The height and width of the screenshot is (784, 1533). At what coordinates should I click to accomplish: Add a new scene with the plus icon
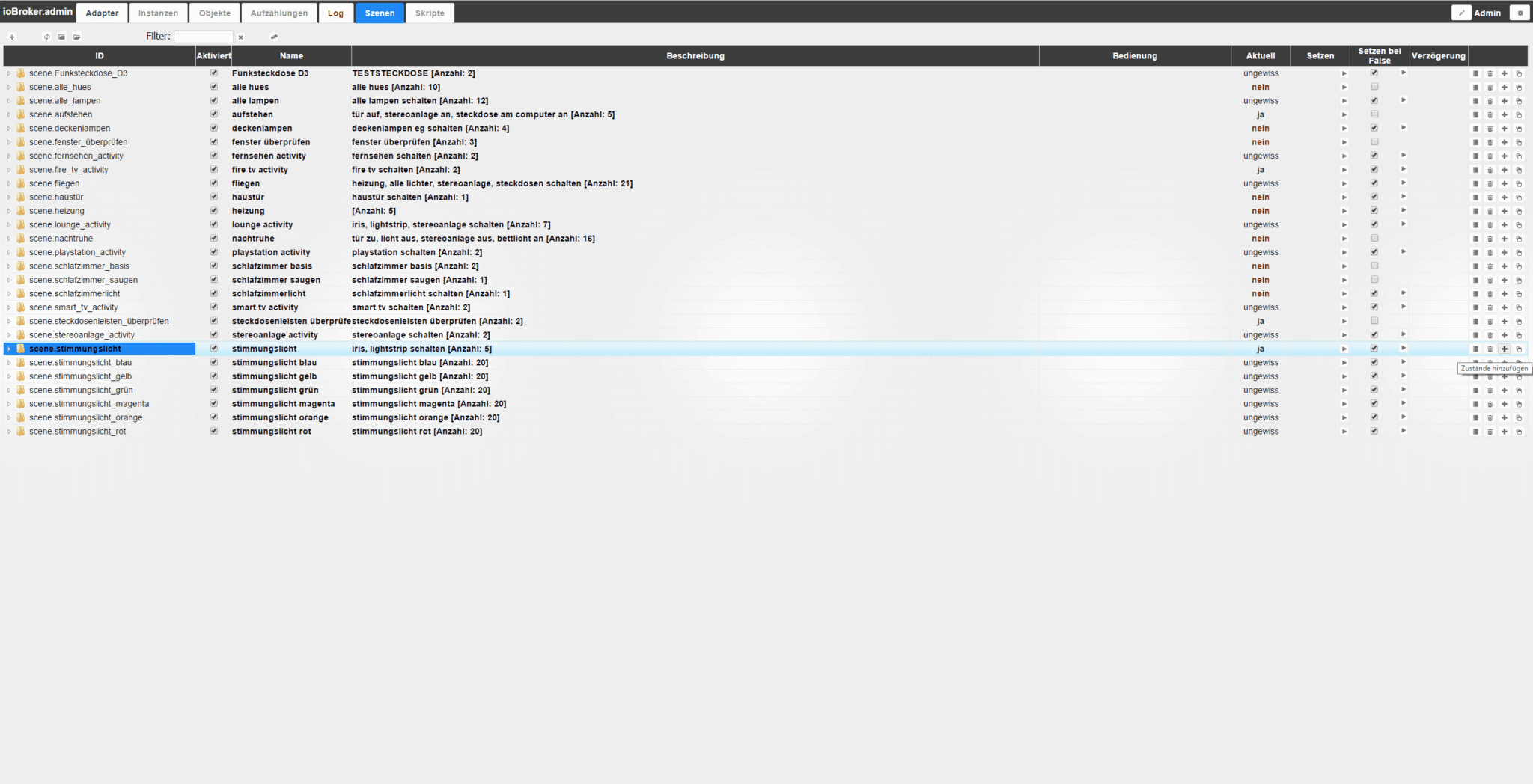pos(11,37)
